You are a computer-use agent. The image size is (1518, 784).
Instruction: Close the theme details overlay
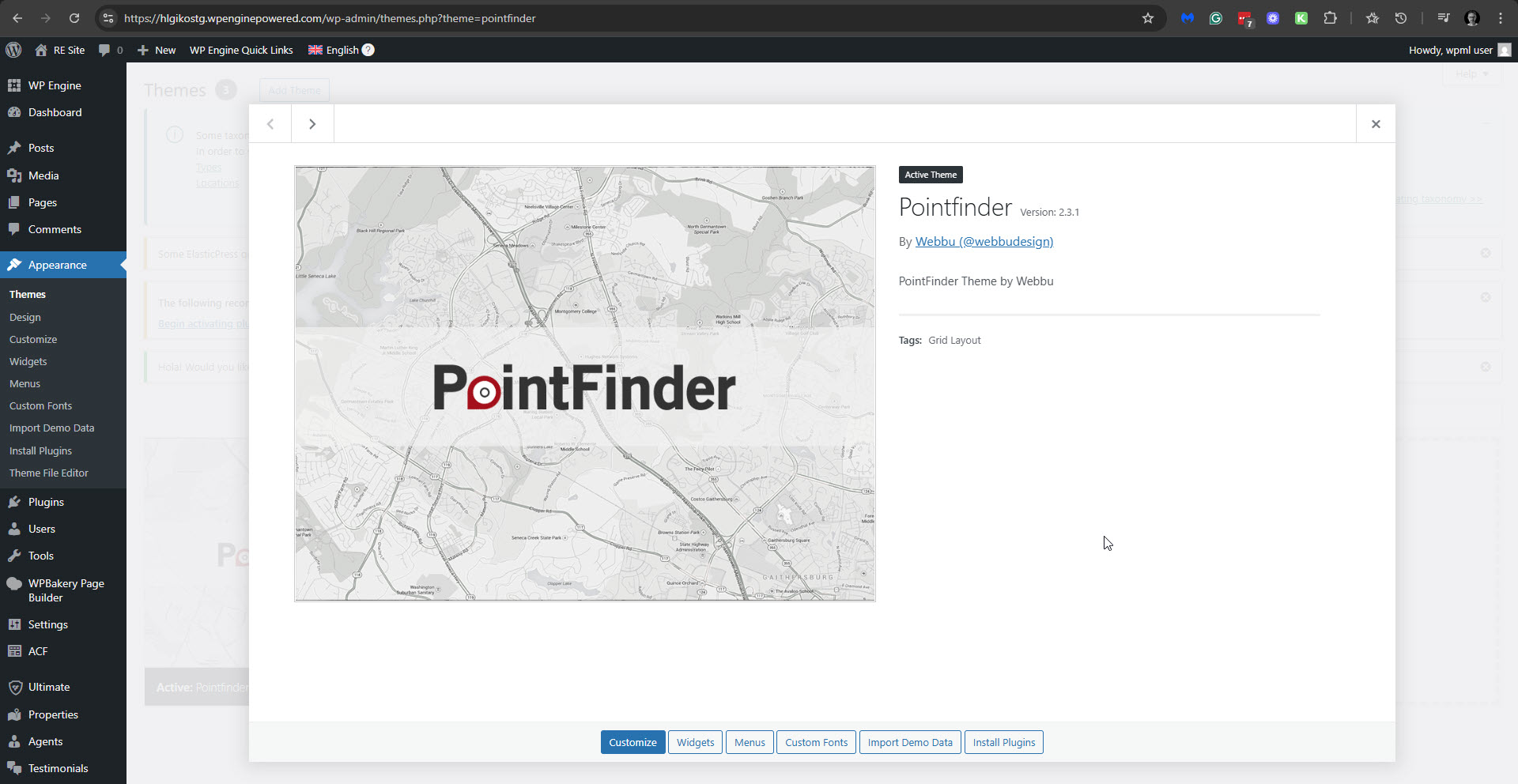pyautogui.click(x=1376, y=124)
